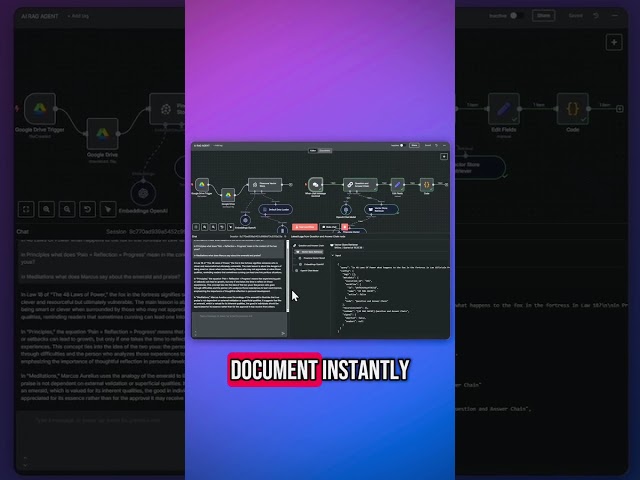Image resolution: width=640 pixels, height=480 pixels.
Task: Add a node with the plus button in center window
Action: coord(444,157)
